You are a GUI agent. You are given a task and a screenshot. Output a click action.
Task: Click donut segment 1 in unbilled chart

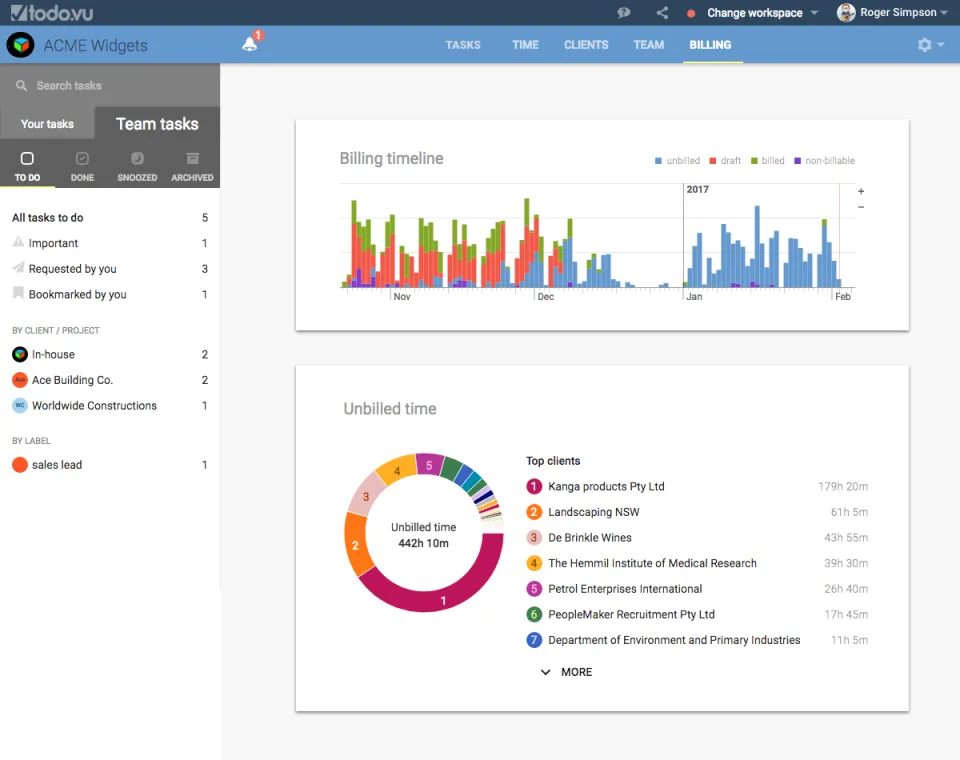(x=443, y=600)
